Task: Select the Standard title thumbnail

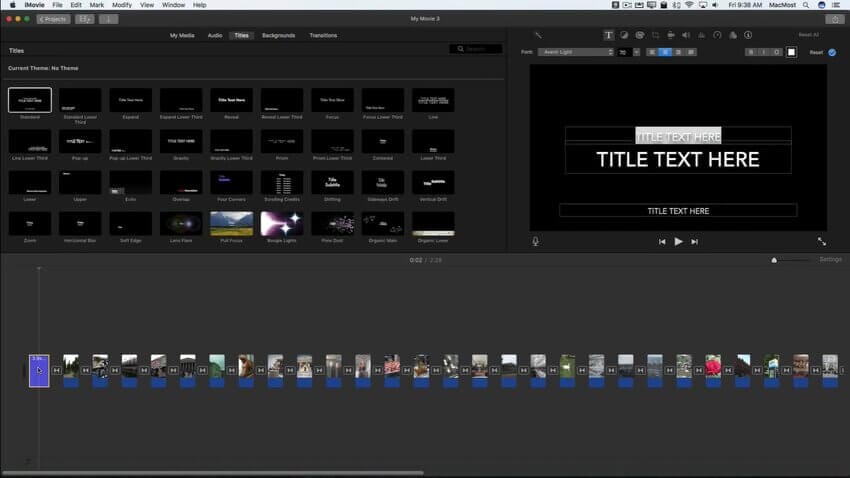Action: [30, 100]
